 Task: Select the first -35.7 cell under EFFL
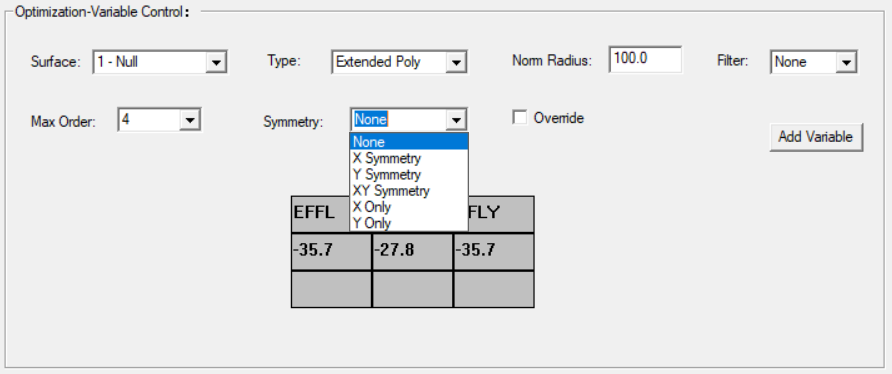pos(332,252)
